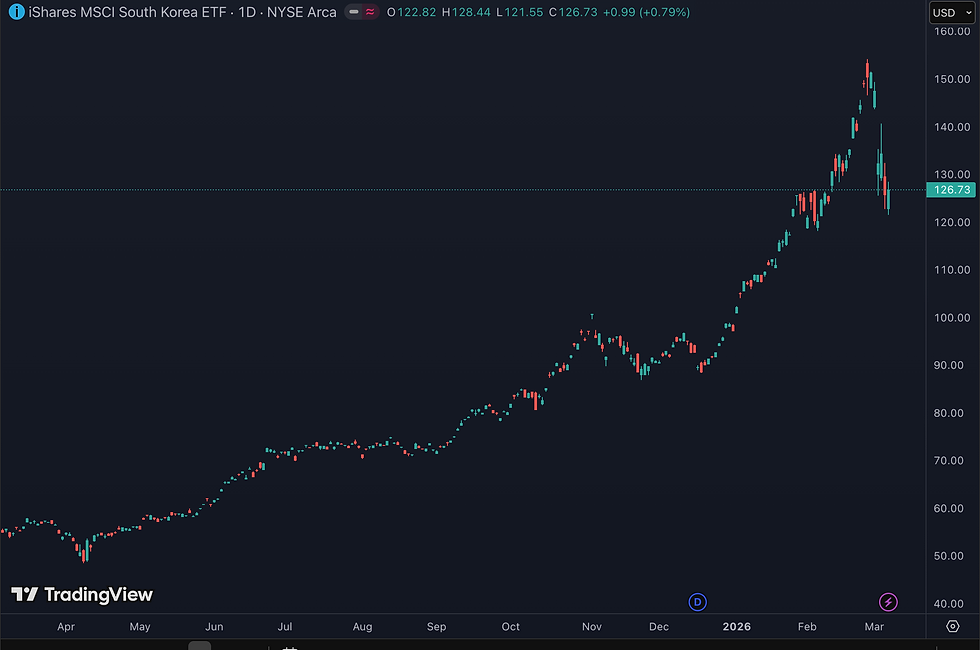Image resolution: width=980 pixels, height=650 pixels.
Task: Click the Feb label on time axis
Action: click(x=807, y=627)
